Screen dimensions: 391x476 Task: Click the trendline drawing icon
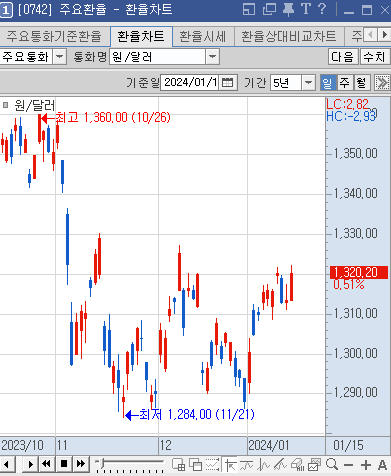click(280, 465)
